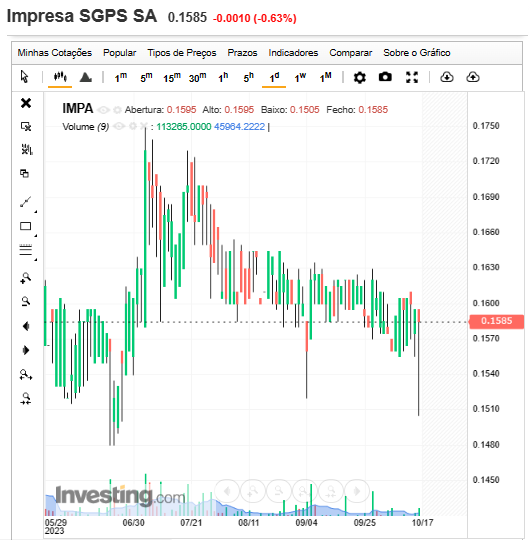The width and height of the screenshot is (531, 540).
Task: Select the 1h timeframe
Action: (x=223, y=77)
